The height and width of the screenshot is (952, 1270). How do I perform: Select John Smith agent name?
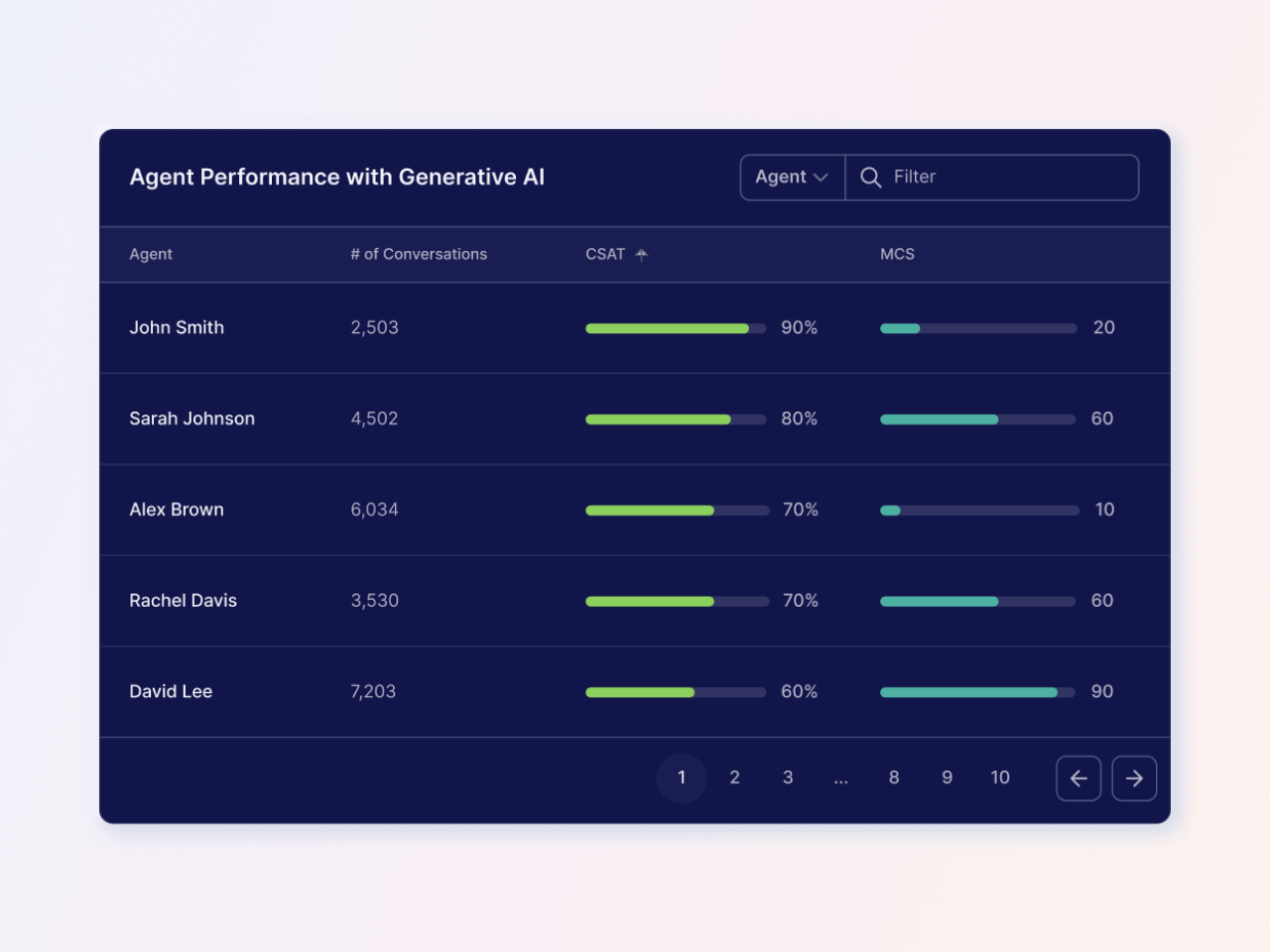click(177, 328)
